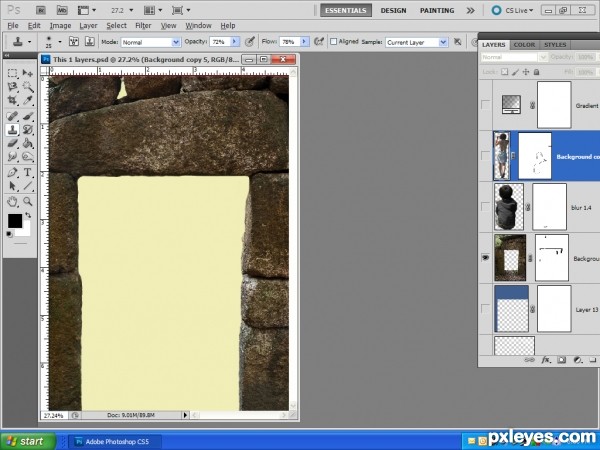Select the Path Selection tool

tap(12, 186)
